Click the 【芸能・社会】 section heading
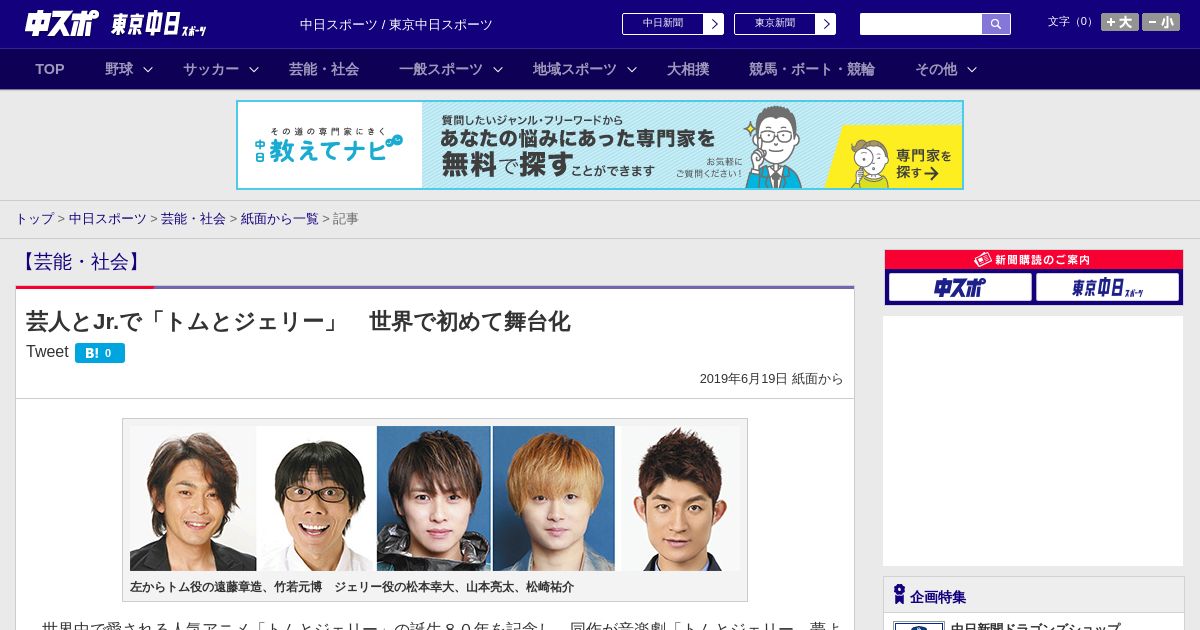Screen dimensions: 1200x630 click(x=82, y=262)
